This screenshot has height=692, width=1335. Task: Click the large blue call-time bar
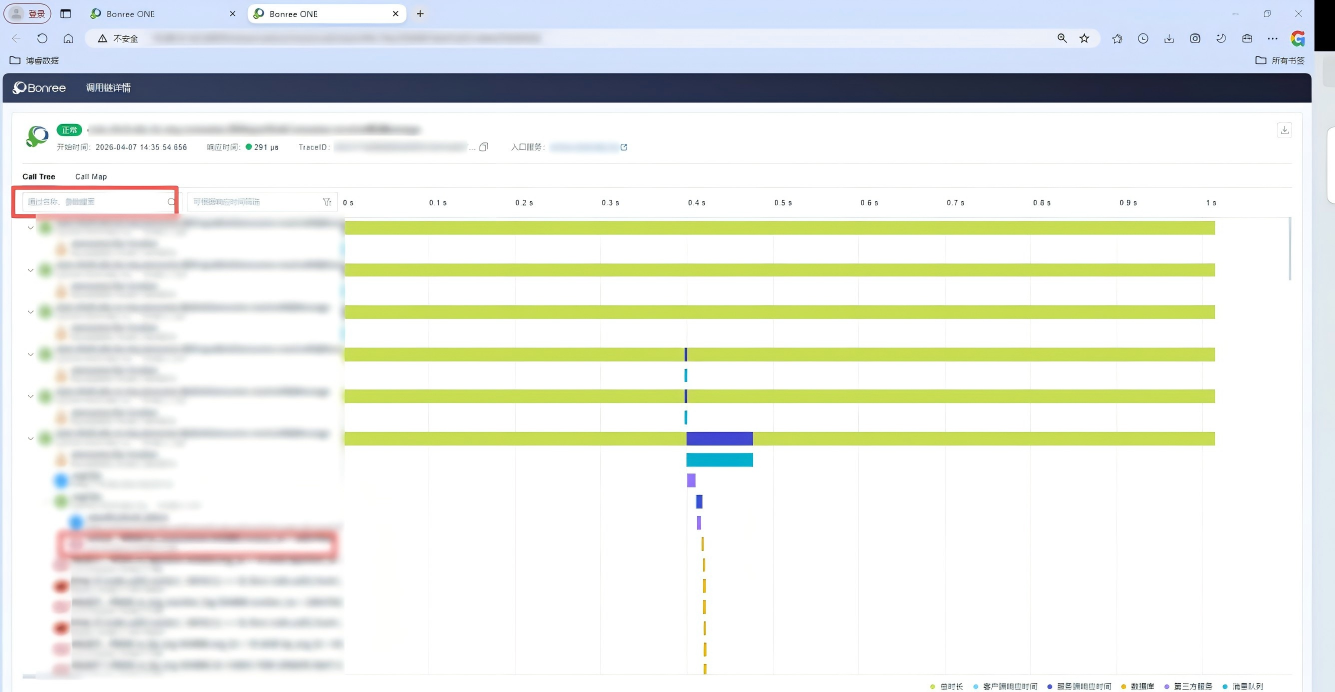pos(719,438)
